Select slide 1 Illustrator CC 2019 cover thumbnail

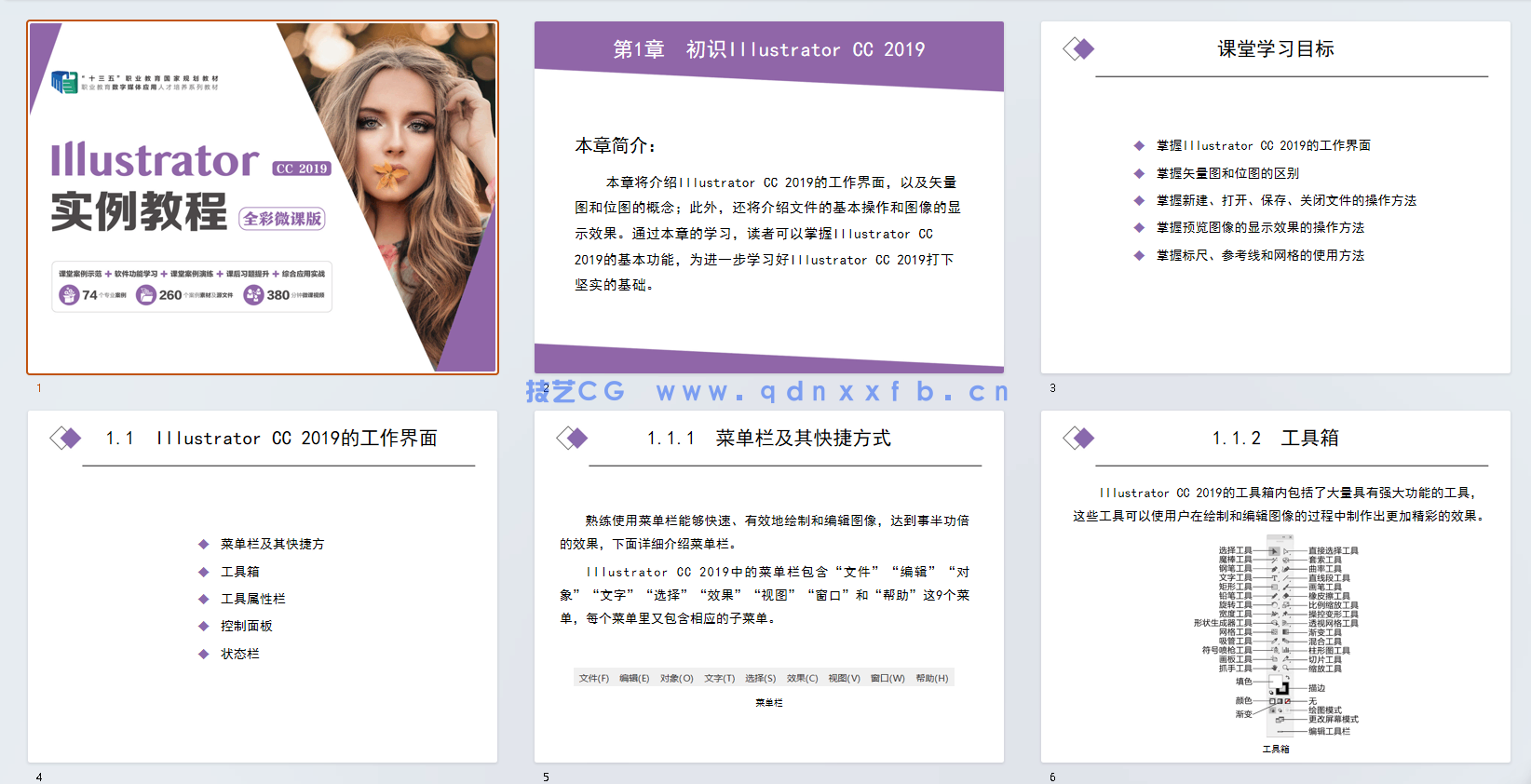click(263, 197)
